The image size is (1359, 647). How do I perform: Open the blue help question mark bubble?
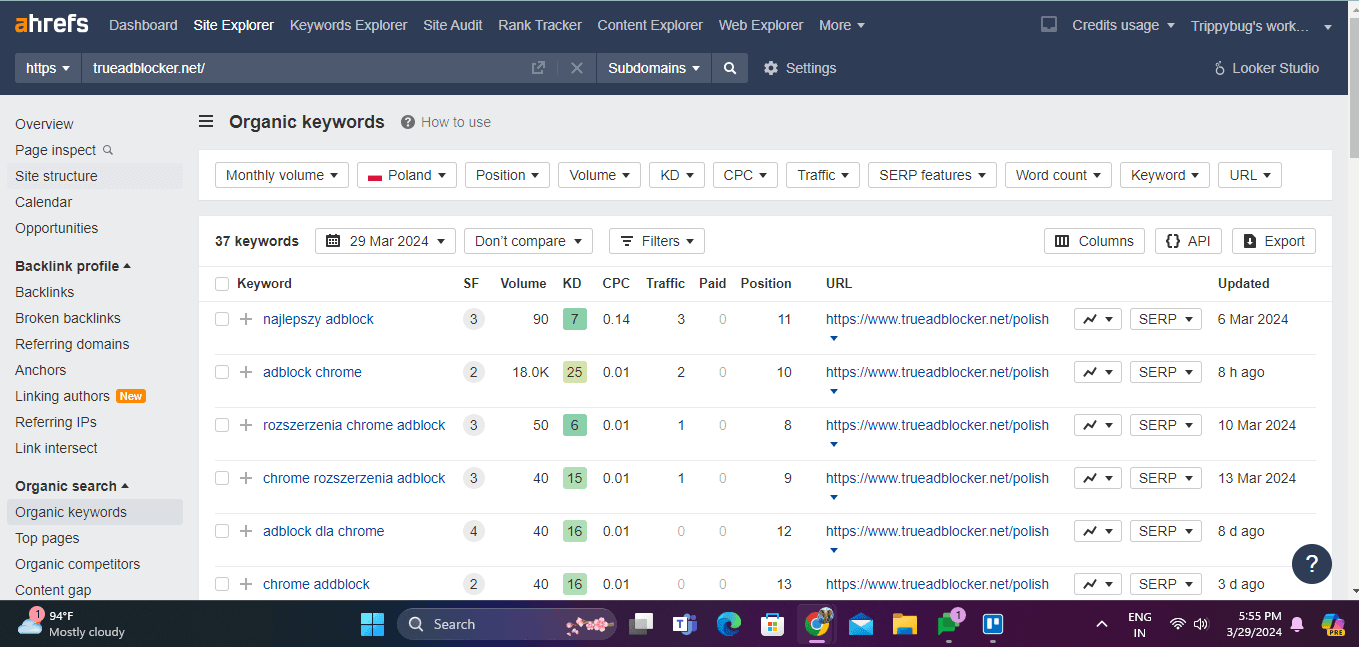click(1311, 563)
